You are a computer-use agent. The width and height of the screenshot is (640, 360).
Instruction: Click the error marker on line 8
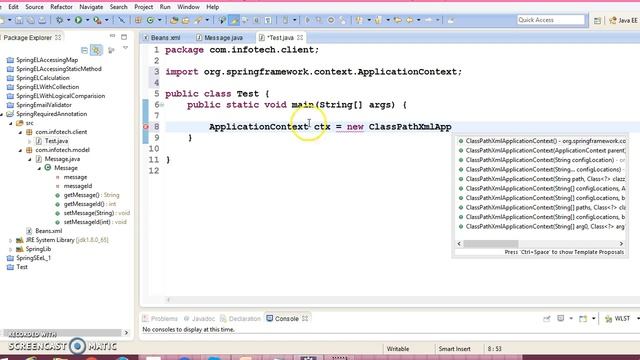(146, 127)
